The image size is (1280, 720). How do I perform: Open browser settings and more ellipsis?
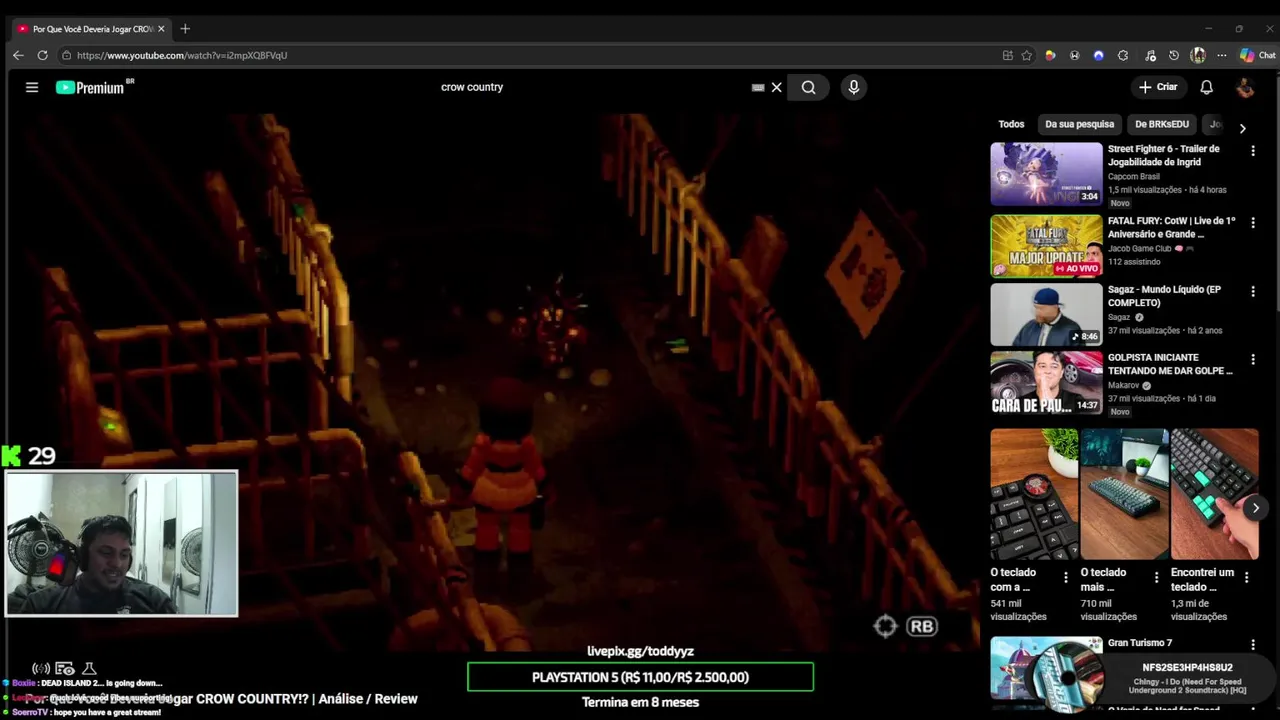[x=1221, y=55]
